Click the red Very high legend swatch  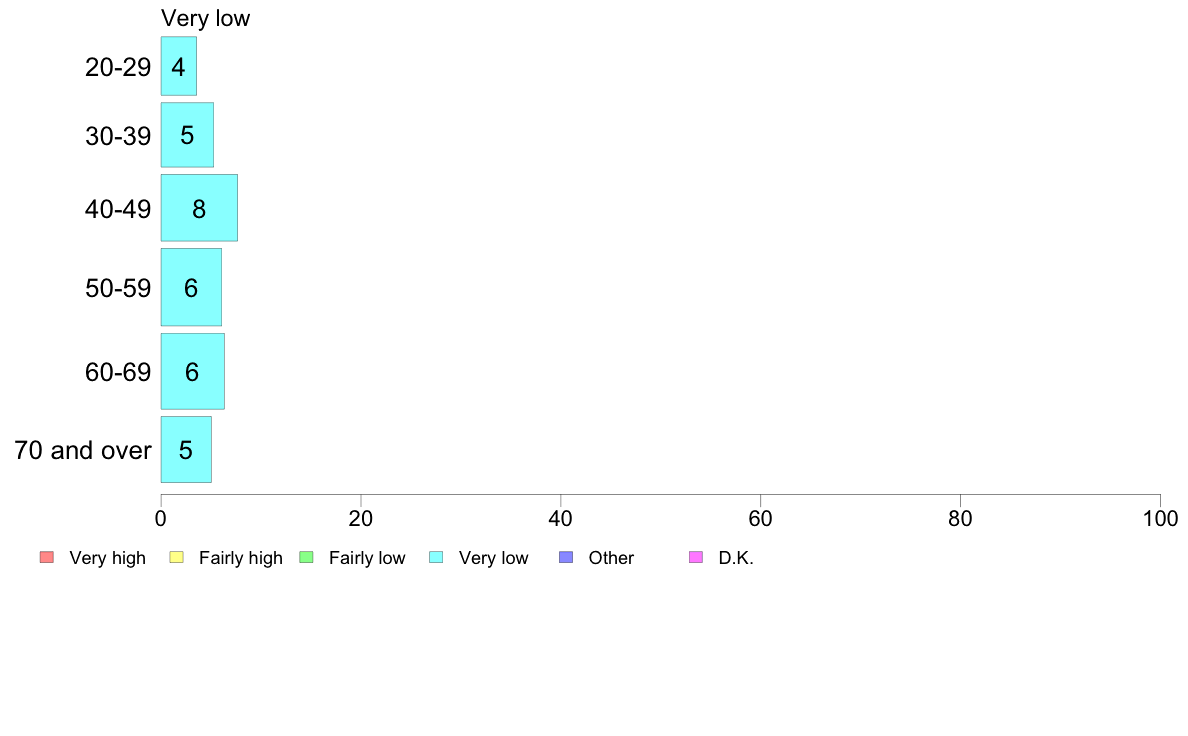click(x=46, y=557)
